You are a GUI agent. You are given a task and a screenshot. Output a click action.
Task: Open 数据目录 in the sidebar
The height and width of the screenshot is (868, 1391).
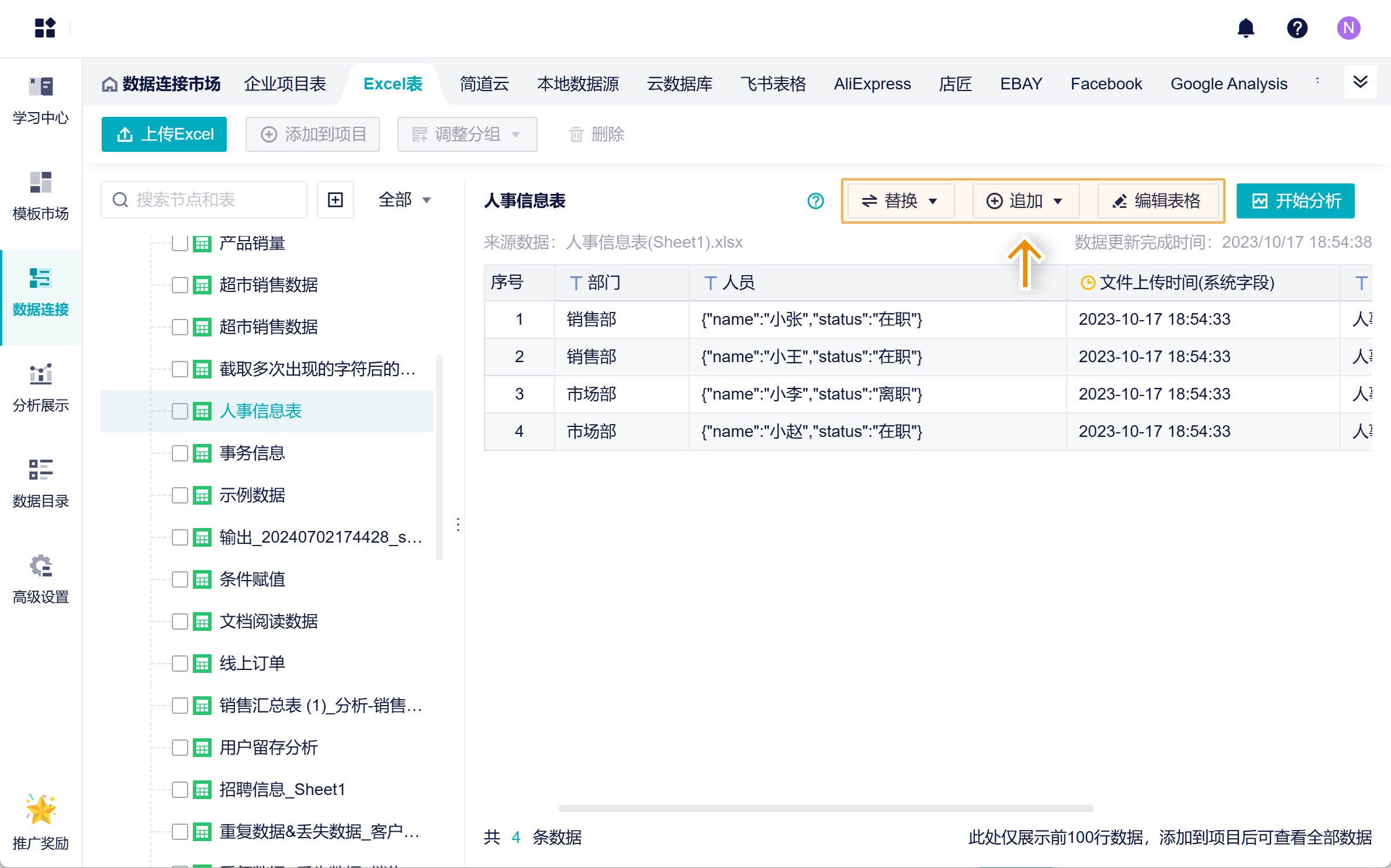pyautogui.click(x=41, y=484)
